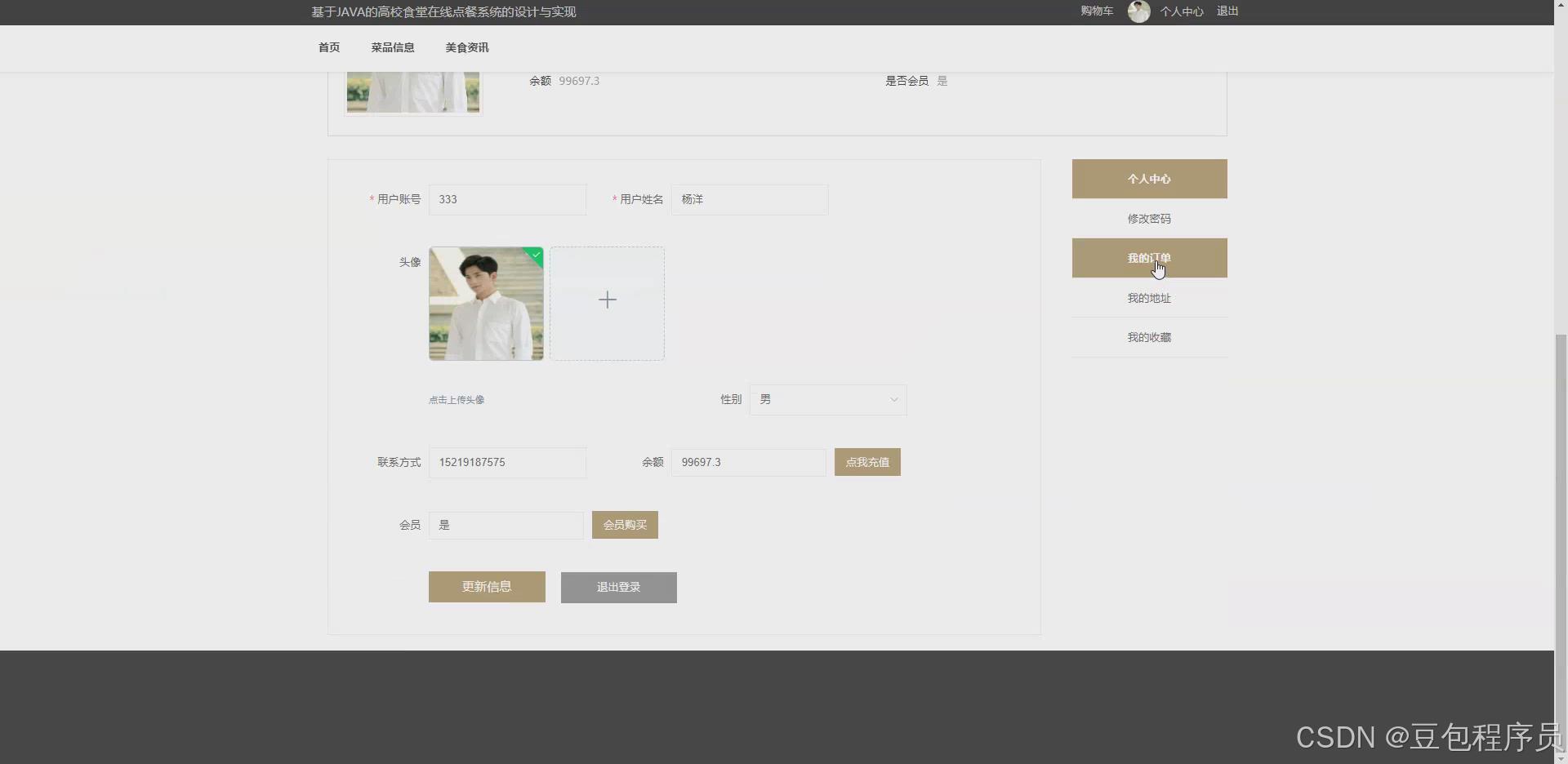1568x764 pixels.
Task: Switch to the 美食资讯 tab
Action: pyautogui.click(x=466, y=47)
